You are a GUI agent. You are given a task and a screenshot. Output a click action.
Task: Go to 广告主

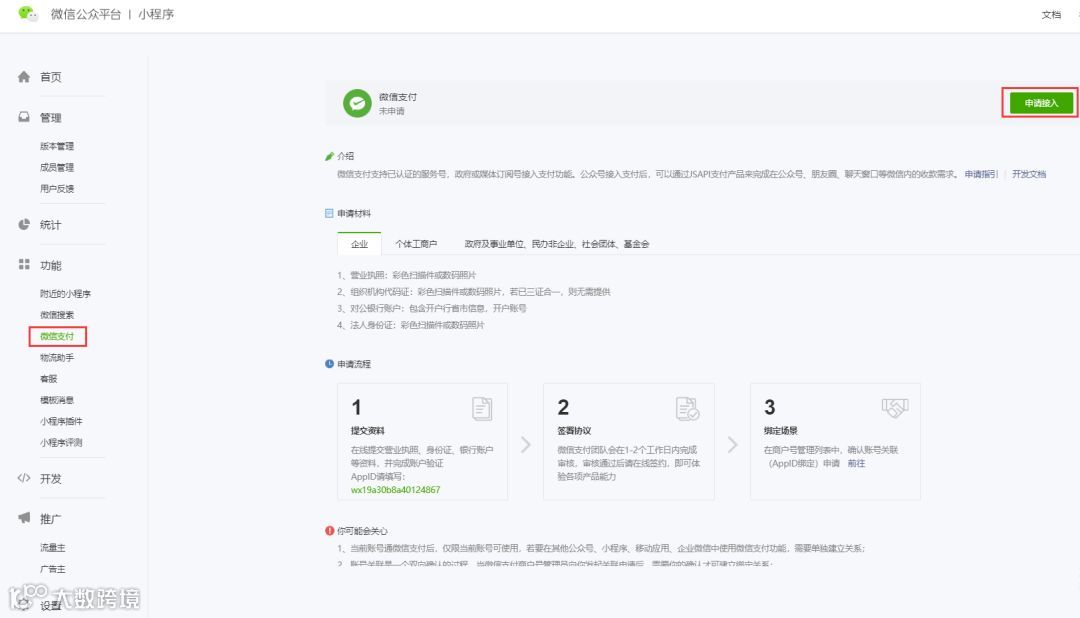(x=52, y=570)
